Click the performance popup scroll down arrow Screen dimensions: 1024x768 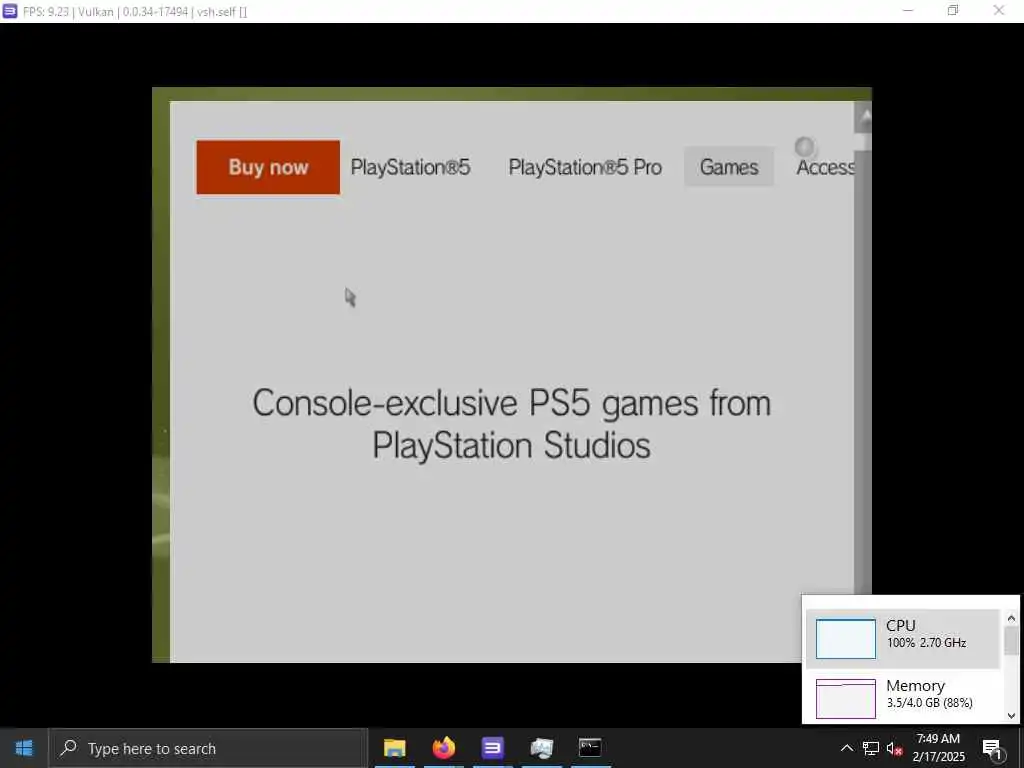[x=1012, y=716]
